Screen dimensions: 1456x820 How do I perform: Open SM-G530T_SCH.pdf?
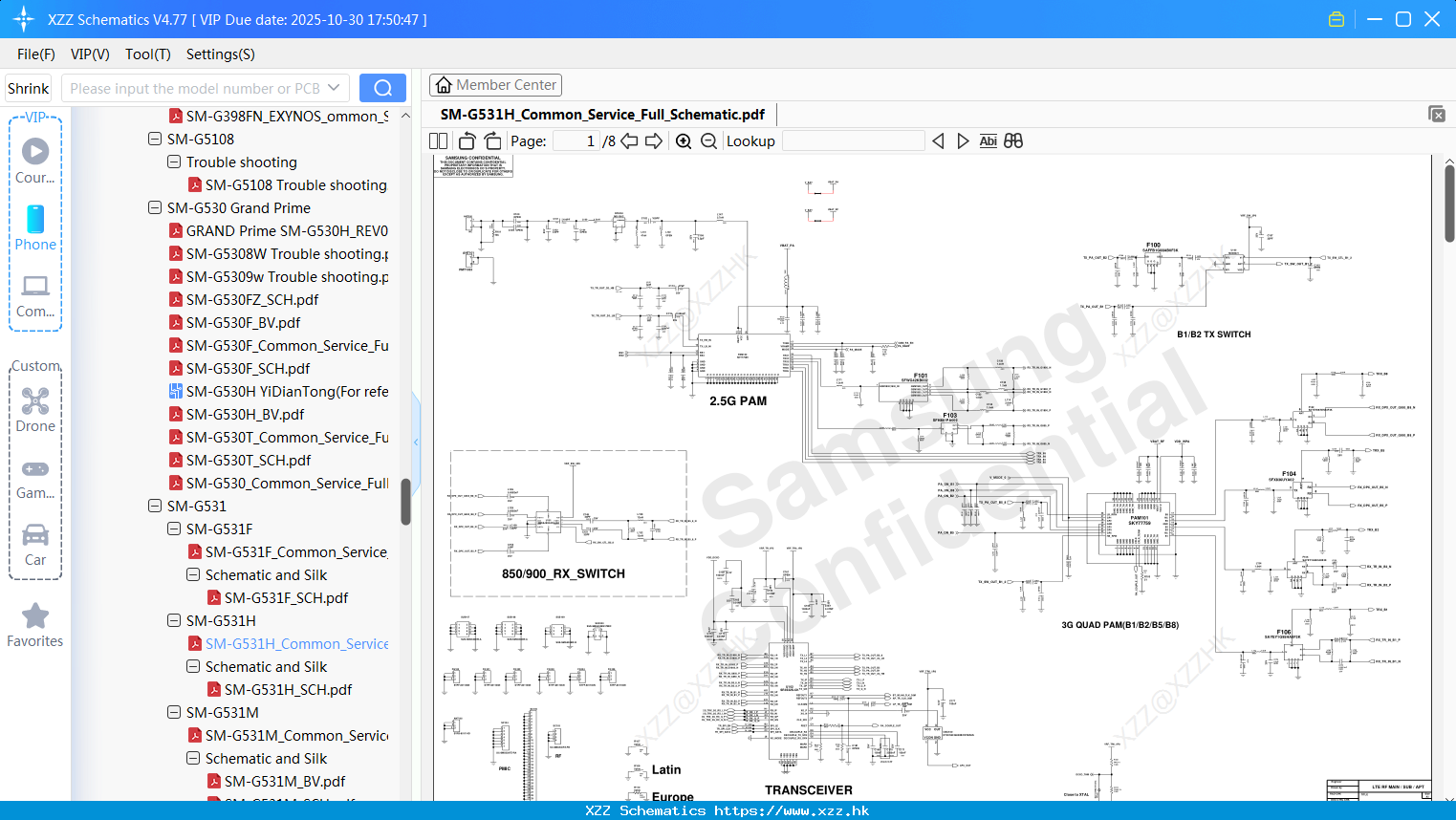(240, 460)
